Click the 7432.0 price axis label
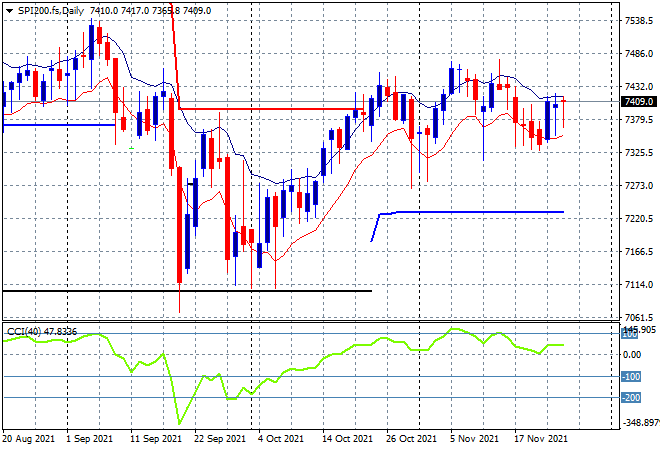This screenshot has width=660, height=450. [639, 86]
